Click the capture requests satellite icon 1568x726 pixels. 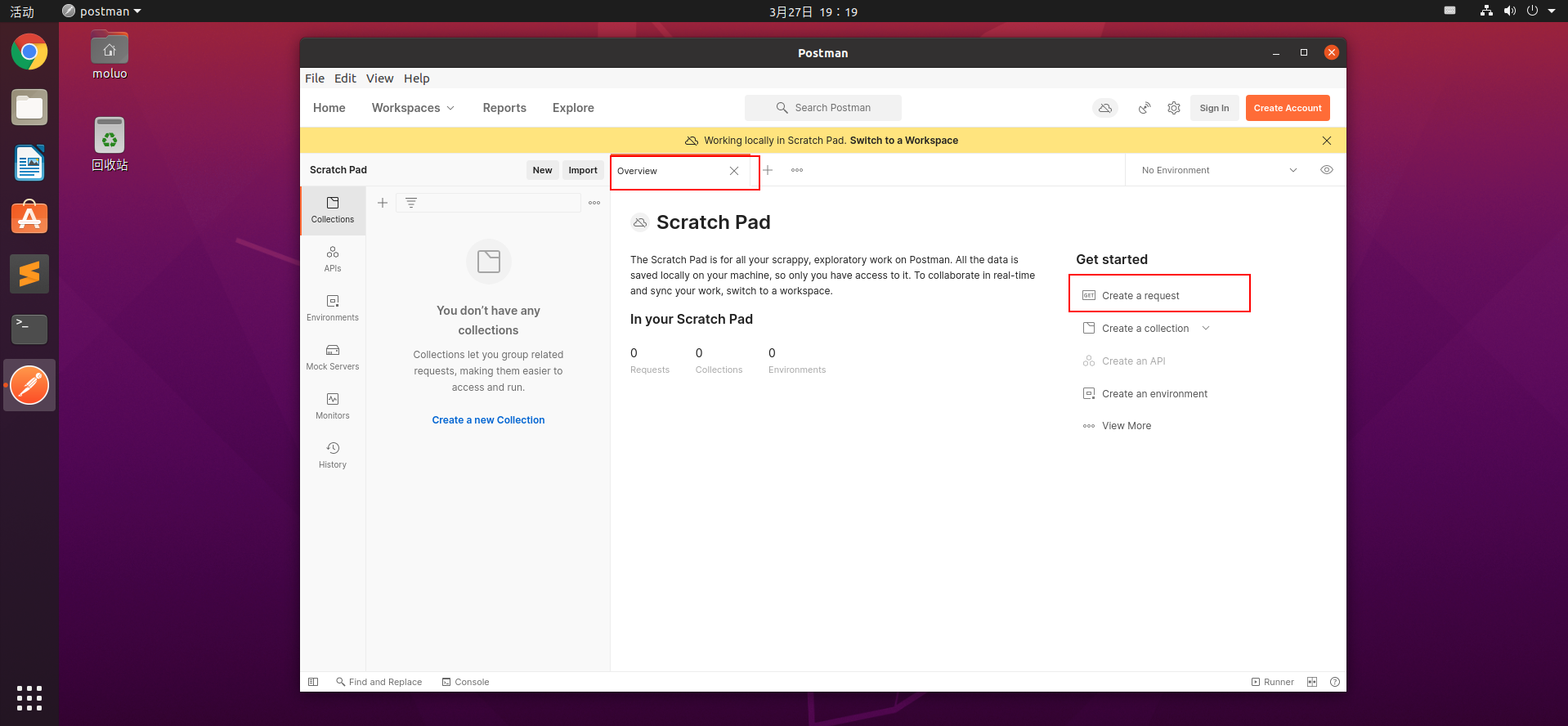(1145, 108)
